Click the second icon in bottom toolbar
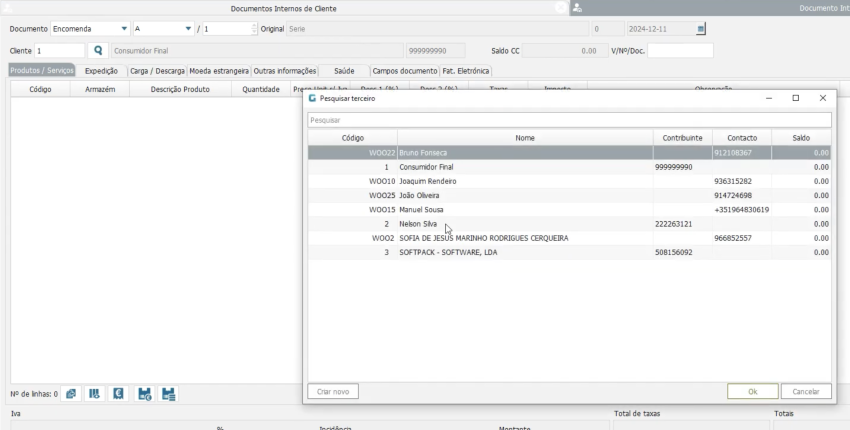This screenshot has width=850, height=430. pyautogui.click(x=94, y=394)
